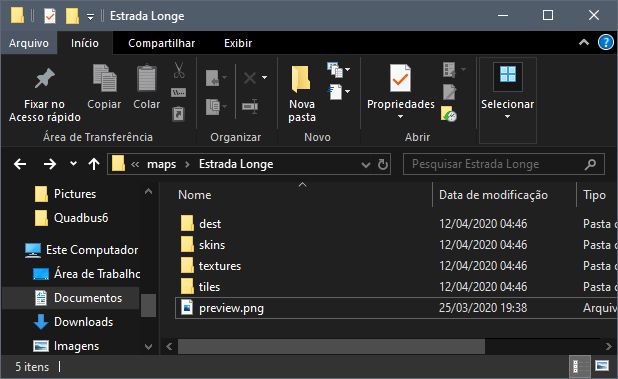
Task: Click the Mover para icon in Organizar
Action: [213, 78]
